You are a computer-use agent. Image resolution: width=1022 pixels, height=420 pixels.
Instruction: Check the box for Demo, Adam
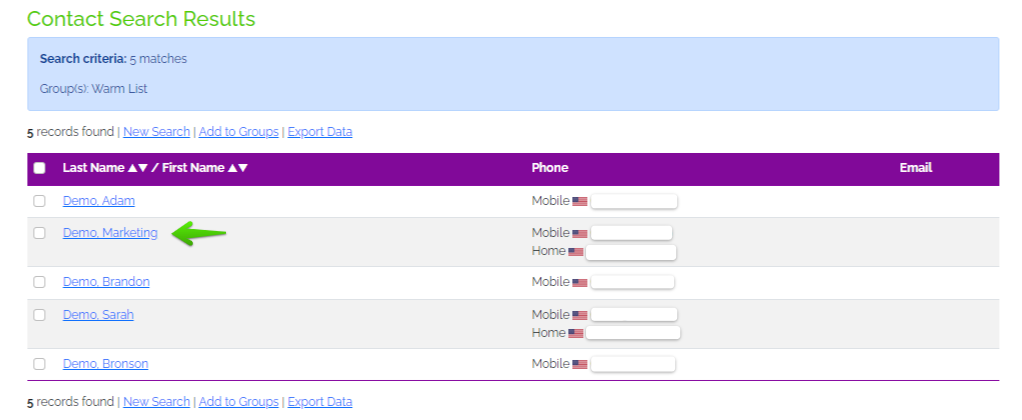[x=40, y=201]
